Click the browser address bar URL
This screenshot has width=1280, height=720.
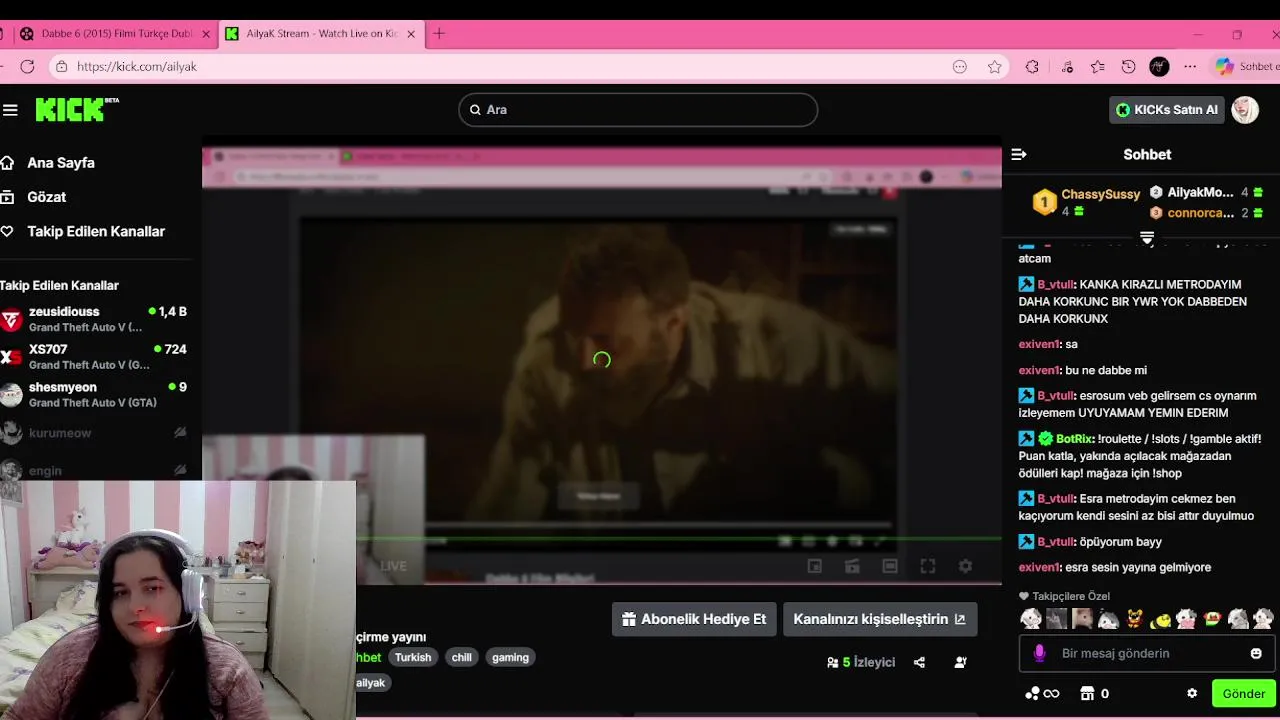tap(137, 66)
